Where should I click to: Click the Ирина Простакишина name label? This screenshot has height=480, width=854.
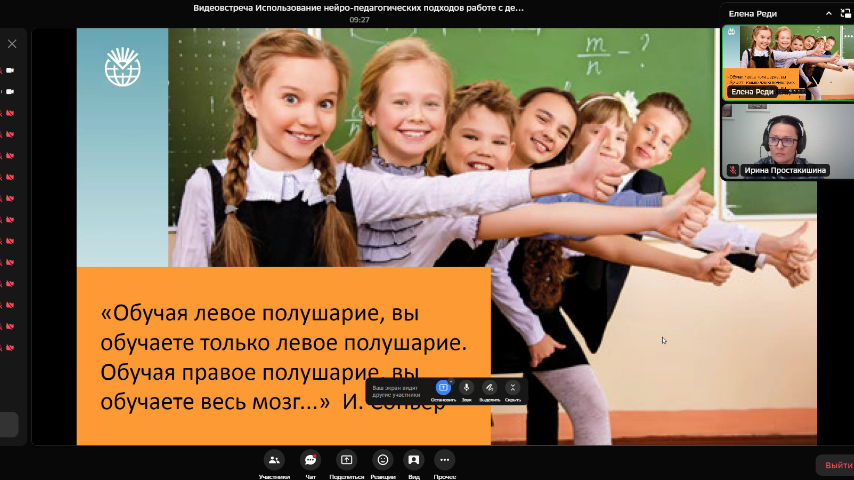click(x=785, y=171)
